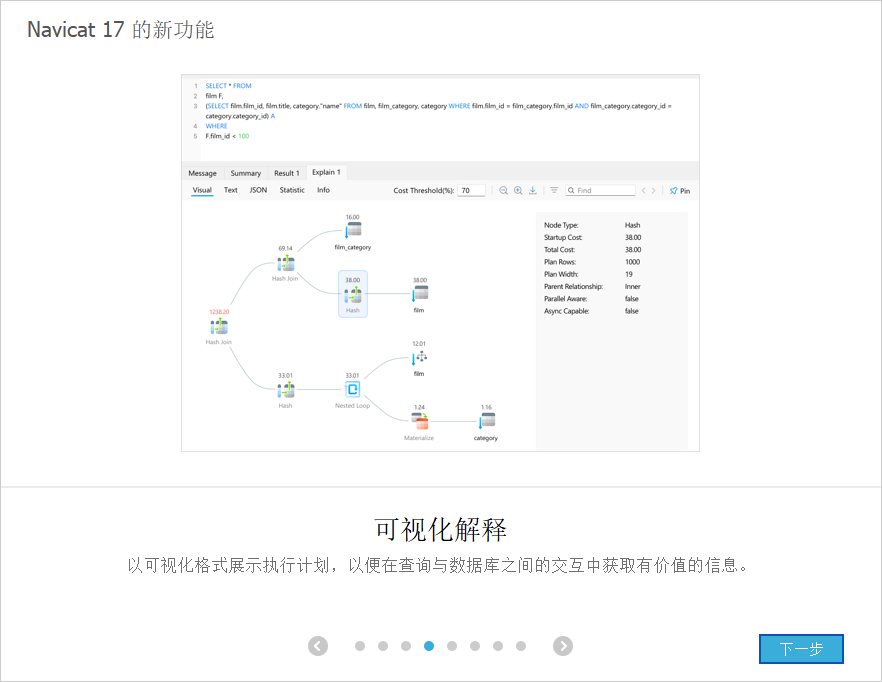The height and width of the screenshot is (682, 882).
Task: Click the Startup Cost label
Action: coord(563,237)
